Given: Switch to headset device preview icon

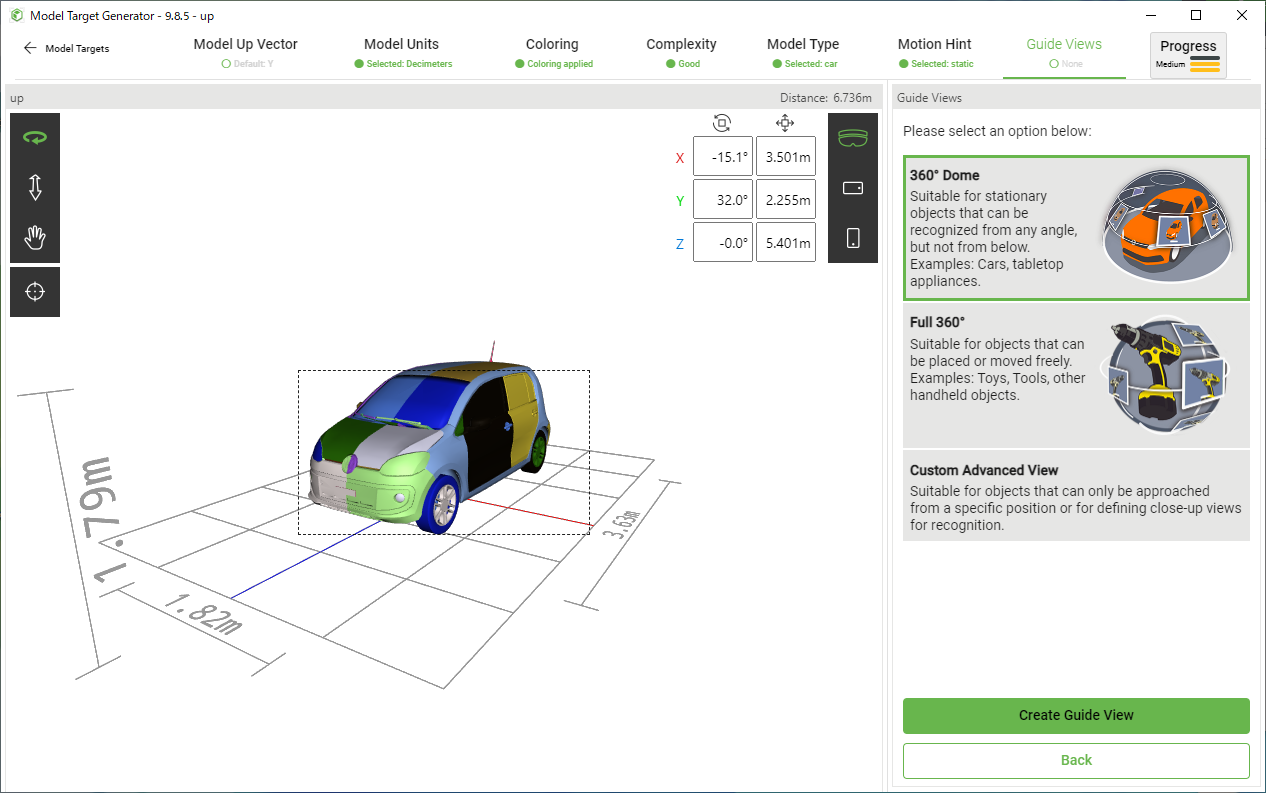Looking at the screenshot, I should tap(853, 138).
